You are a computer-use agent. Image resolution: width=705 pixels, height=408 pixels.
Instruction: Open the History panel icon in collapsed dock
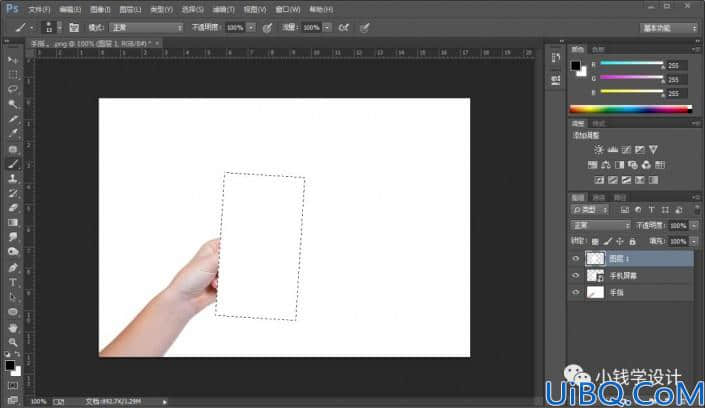tap(556, 57)
